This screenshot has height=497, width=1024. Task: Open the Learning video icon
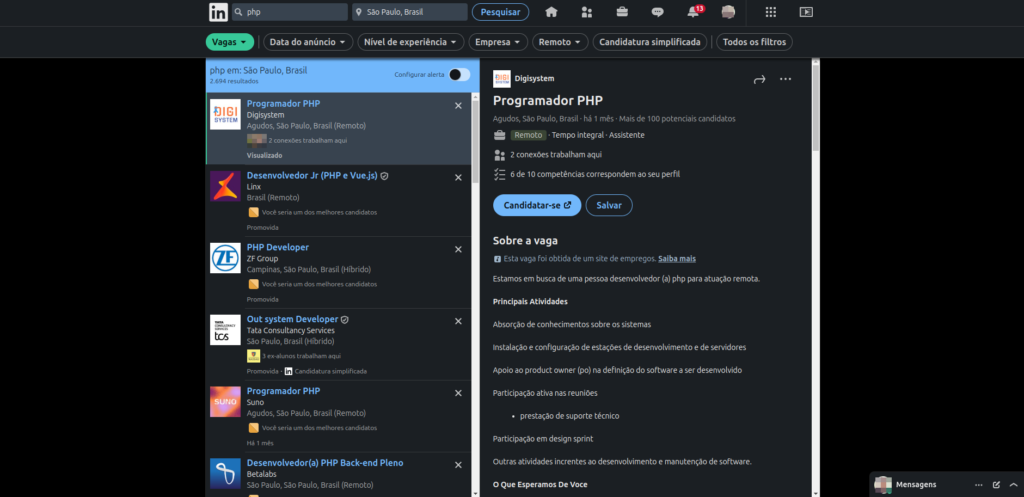[807, 12]
